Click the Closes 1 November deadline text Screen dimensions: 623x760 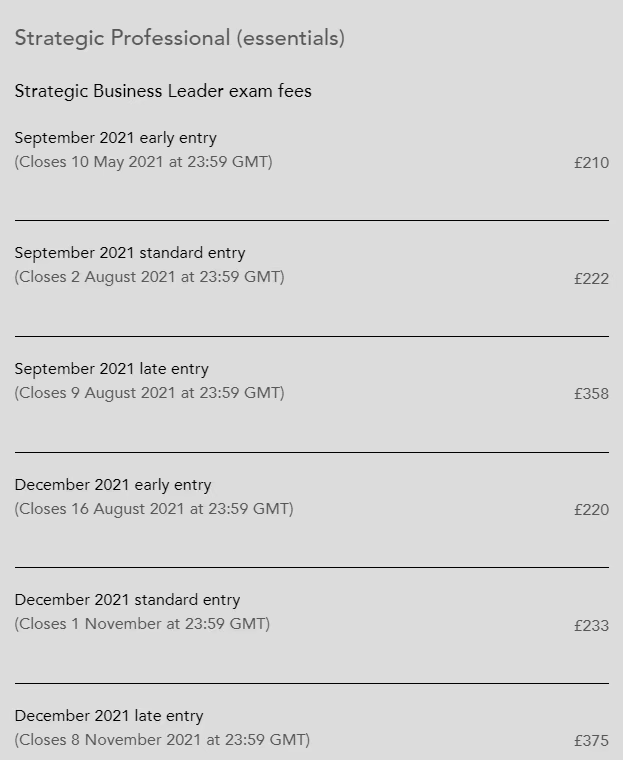click(142, 623)
